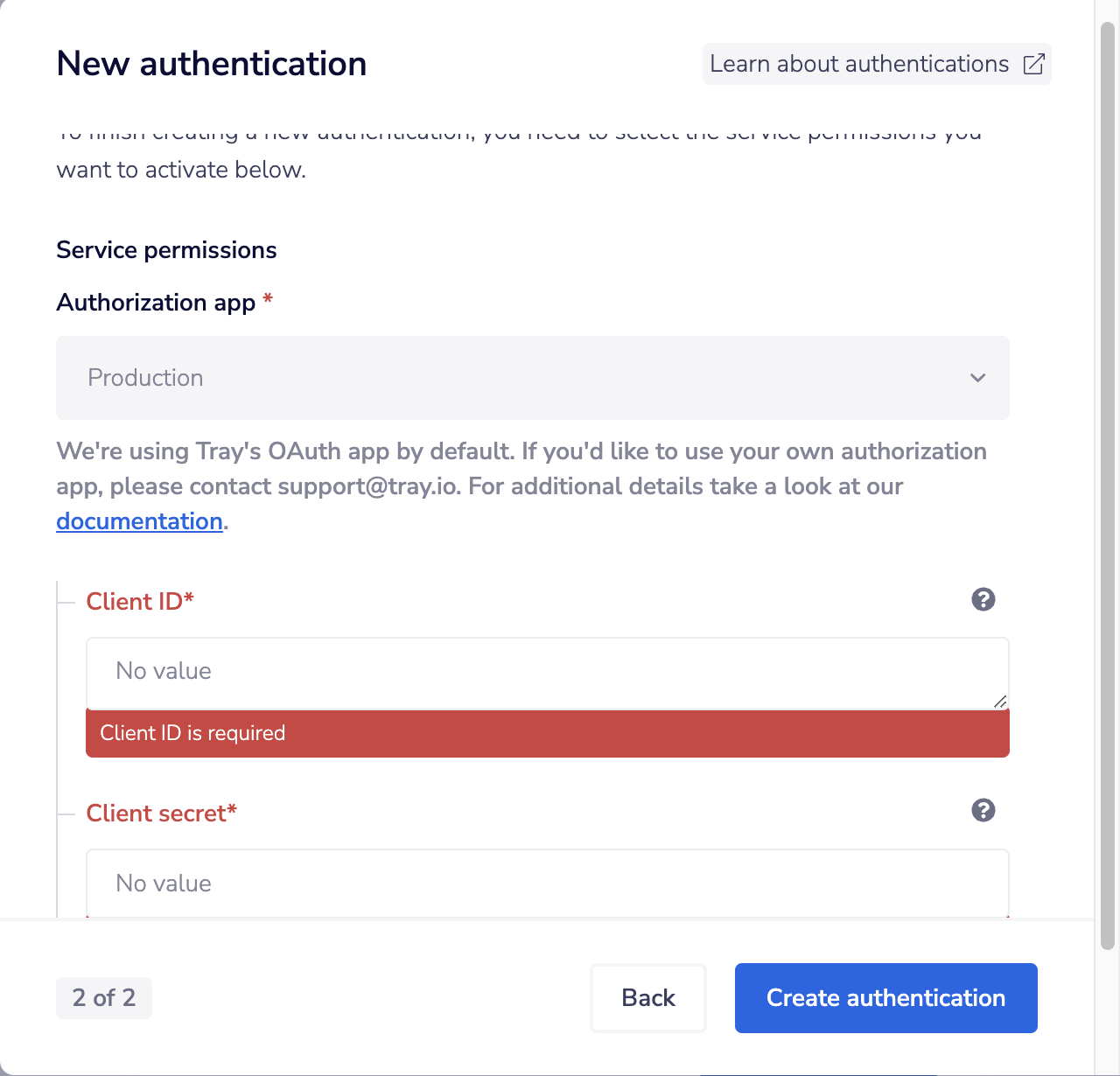Select the New authentication title

pyautogui.click(x=211, y=63)
